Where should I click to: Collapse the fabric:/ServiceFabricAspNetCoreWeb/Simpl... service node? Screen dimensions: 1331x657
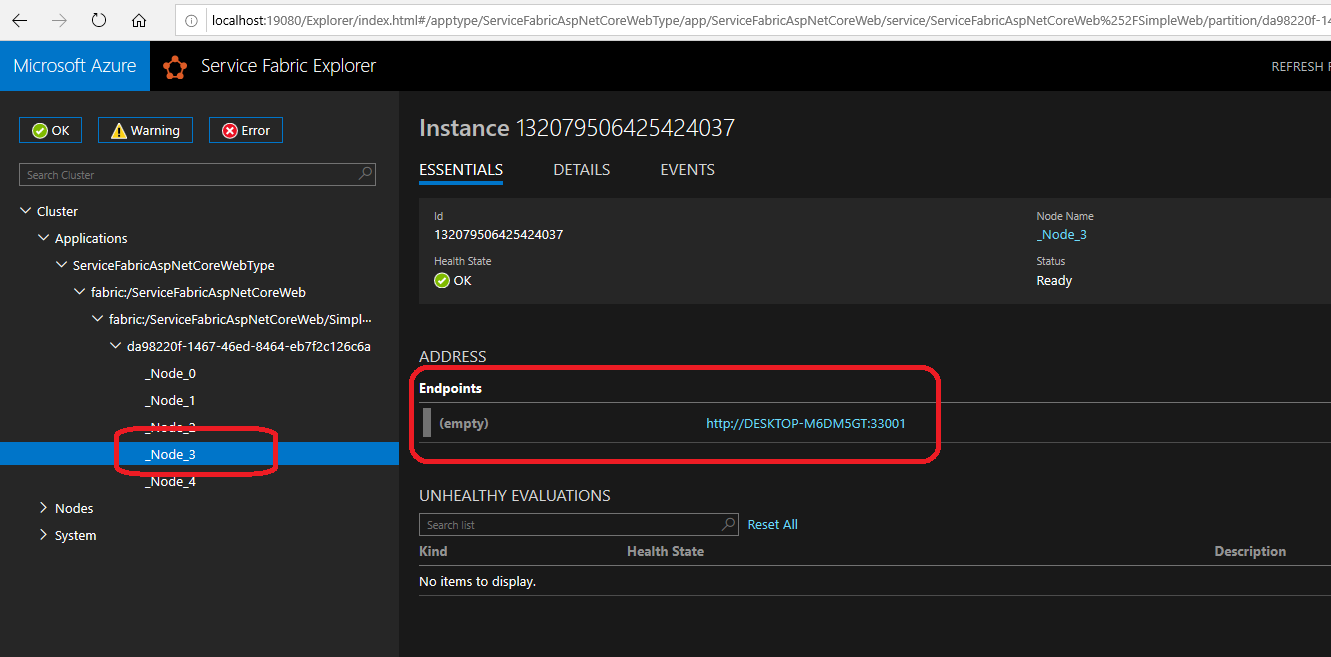(97, 319)
